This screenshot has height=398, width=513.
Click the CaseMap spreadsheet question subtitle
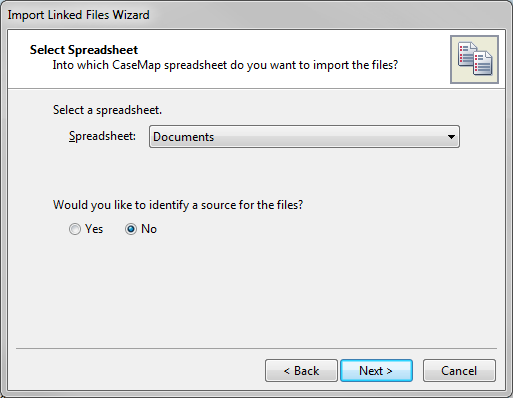tap(225, 65)
